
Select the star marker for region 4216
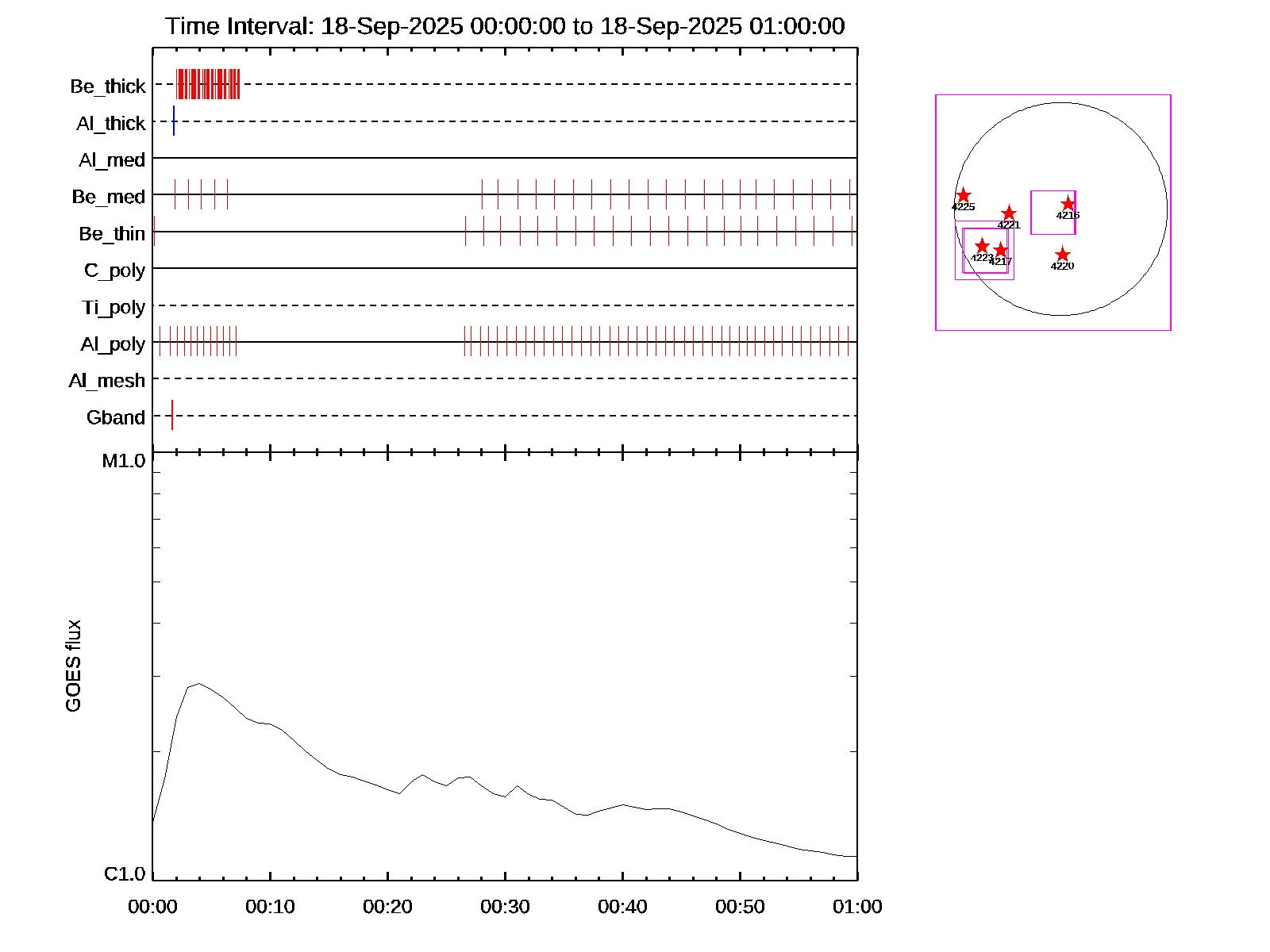[x=1068, y=204]
